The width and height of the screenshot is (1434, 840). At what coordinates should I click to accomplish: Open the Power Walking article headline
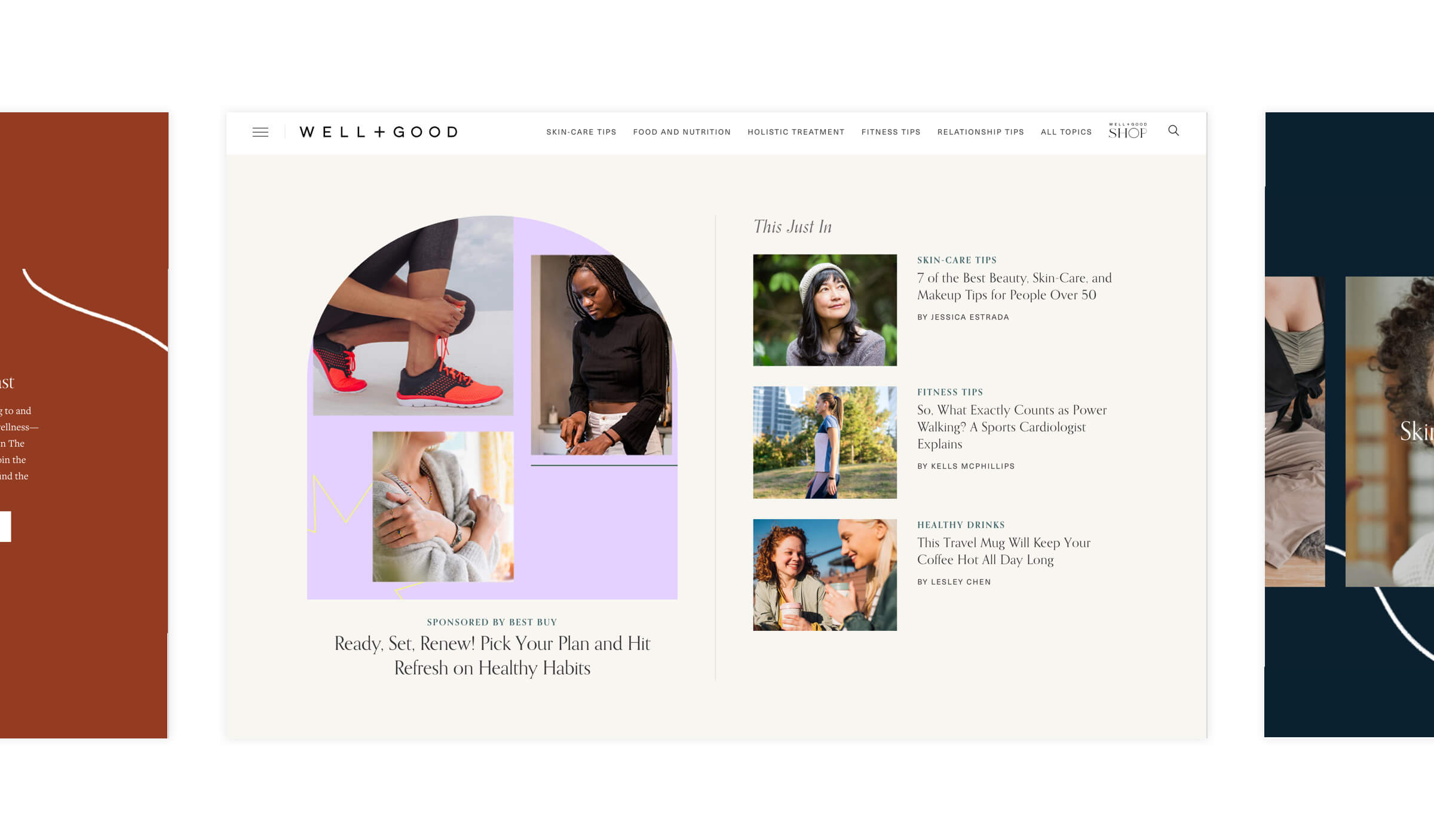click(x=1012, y=427)
